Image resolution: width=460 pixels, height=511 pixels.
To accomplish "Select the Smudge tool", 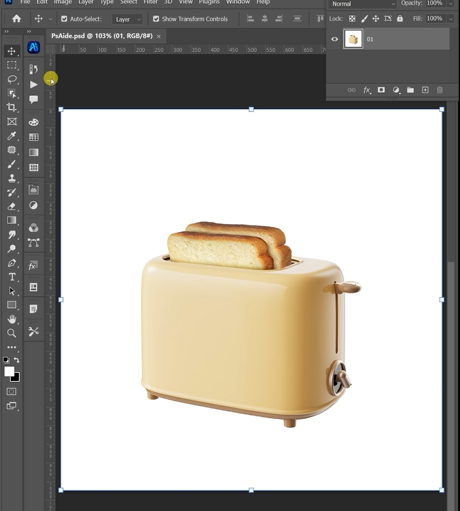I will (x=12, y=235).
